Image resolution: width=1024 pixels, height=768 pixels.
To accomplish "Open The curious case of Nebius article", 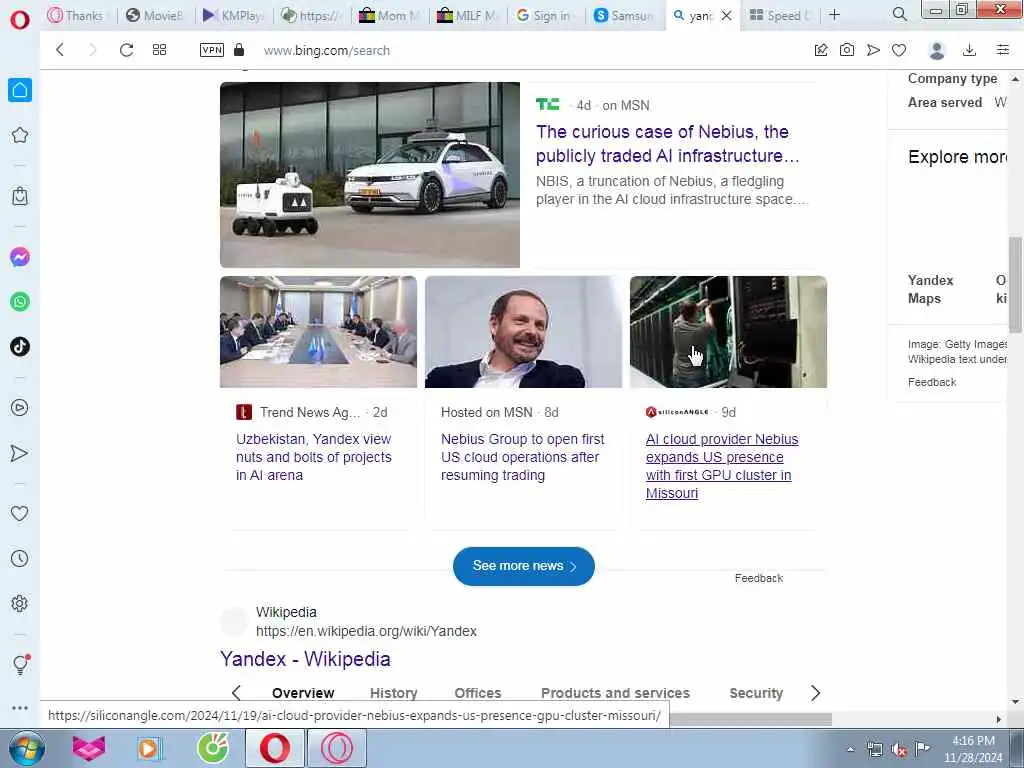I will tap(667, 144).
